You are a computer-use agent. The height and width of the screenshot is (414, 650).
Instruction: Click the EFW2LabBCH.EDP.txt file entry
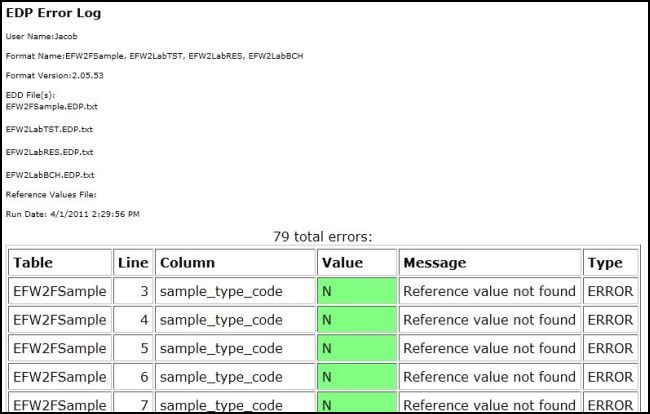click(x=49, y=175)
